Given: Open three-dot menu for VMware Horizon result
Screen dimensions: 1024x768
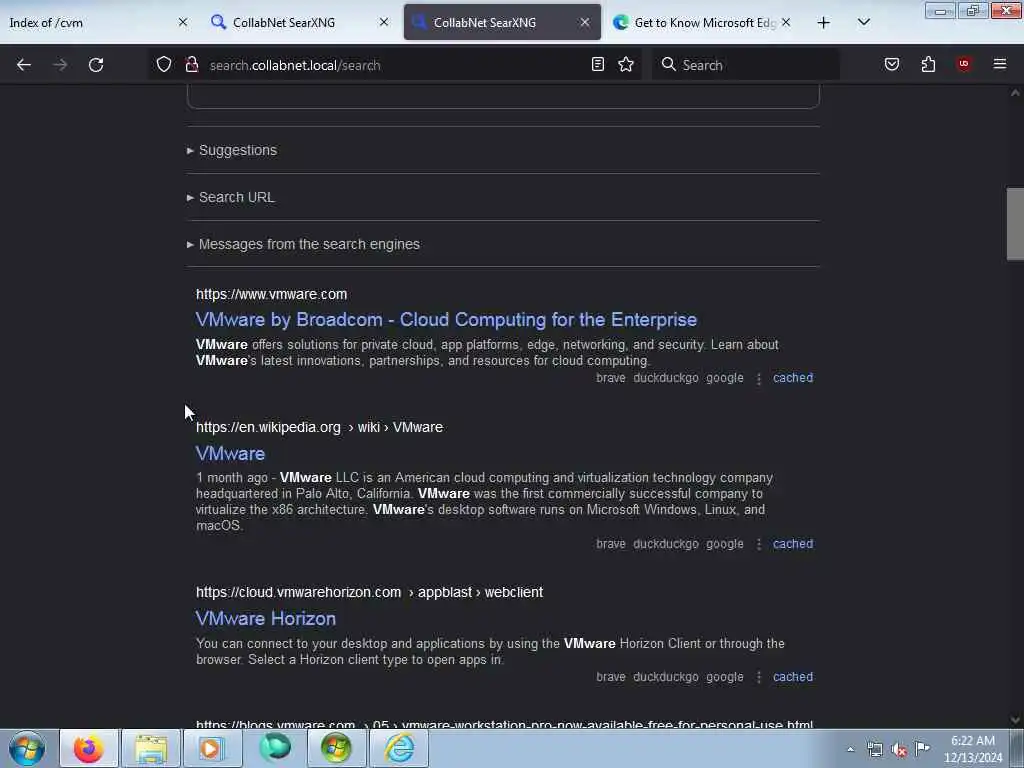Looking at the screenshot, I should (x=759, y=677).
